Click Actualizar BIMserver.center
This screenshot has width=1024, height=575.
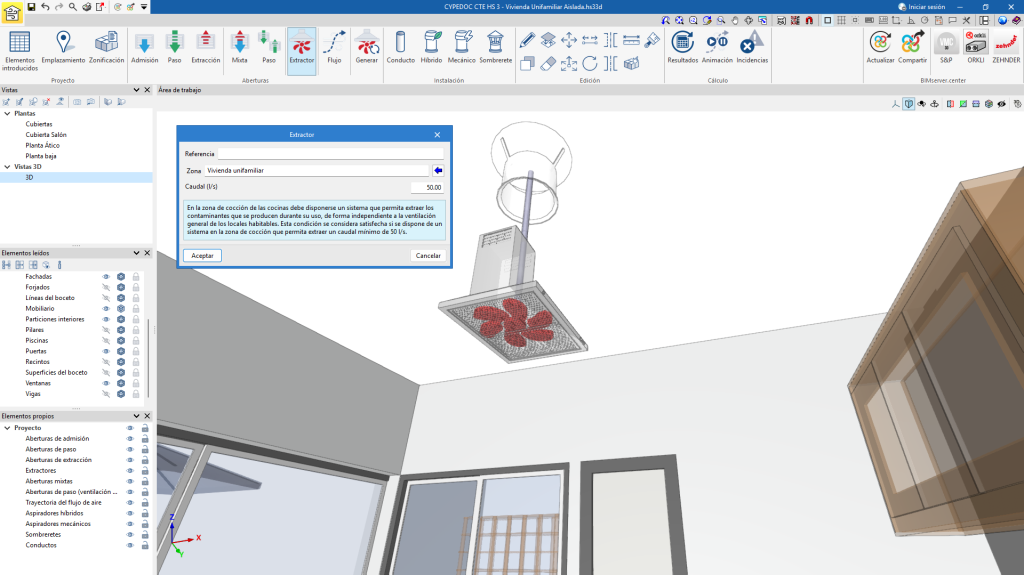(x=880, y=47)
